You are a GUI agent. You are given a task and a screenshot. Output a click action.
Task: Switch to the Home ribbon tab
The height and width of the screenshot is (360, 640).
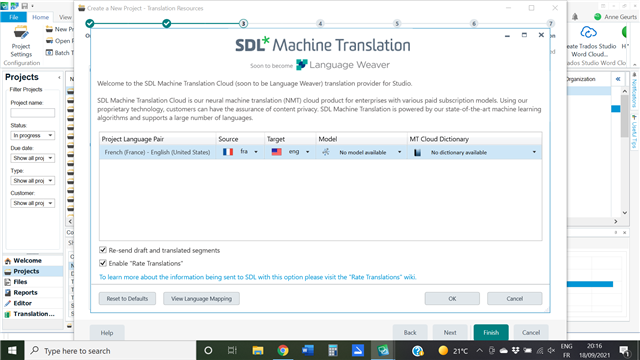40,17
